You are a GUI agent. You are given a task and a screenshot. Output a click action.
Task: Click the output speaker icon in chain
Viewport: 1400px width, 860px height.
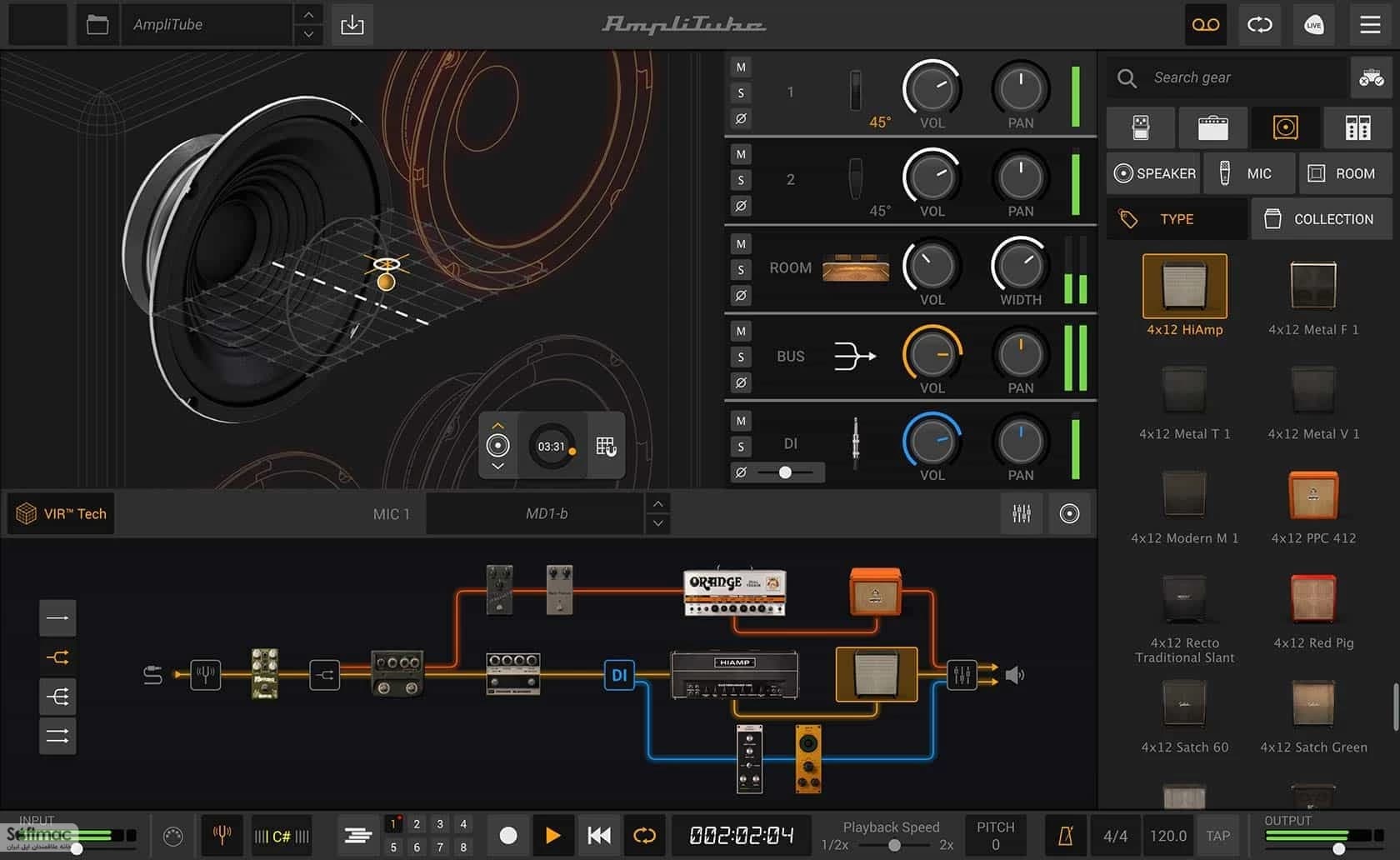1015,675
